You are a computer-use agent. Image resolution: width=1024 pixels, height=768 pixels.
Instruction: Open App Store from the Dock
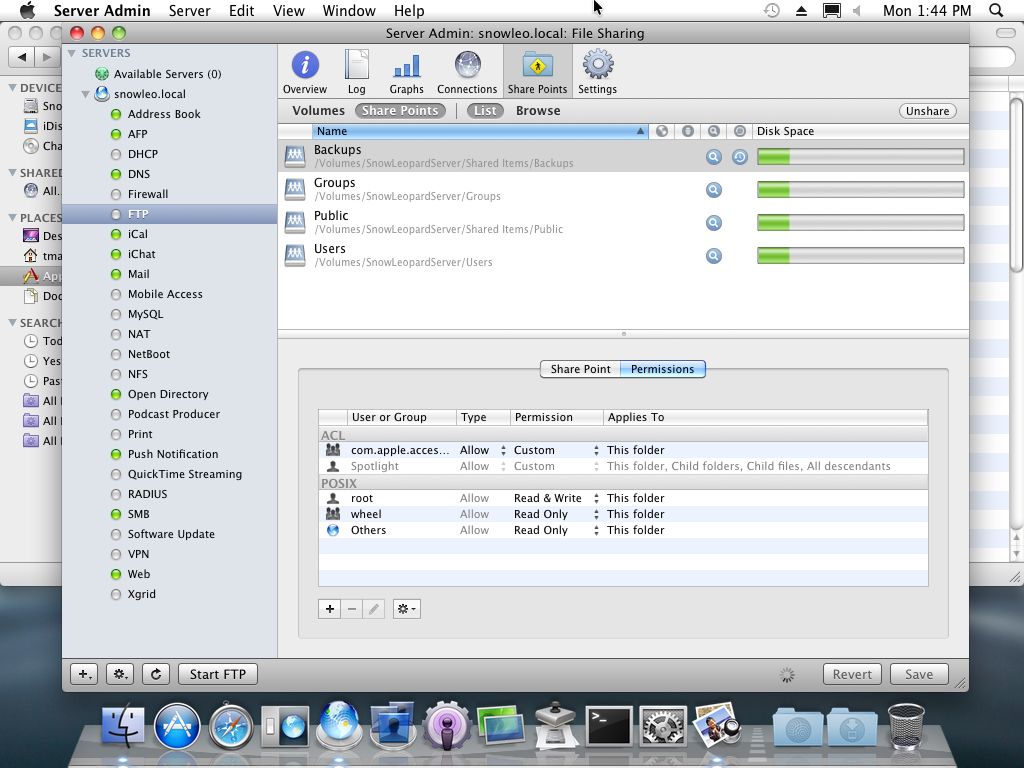tap(176, 726)
